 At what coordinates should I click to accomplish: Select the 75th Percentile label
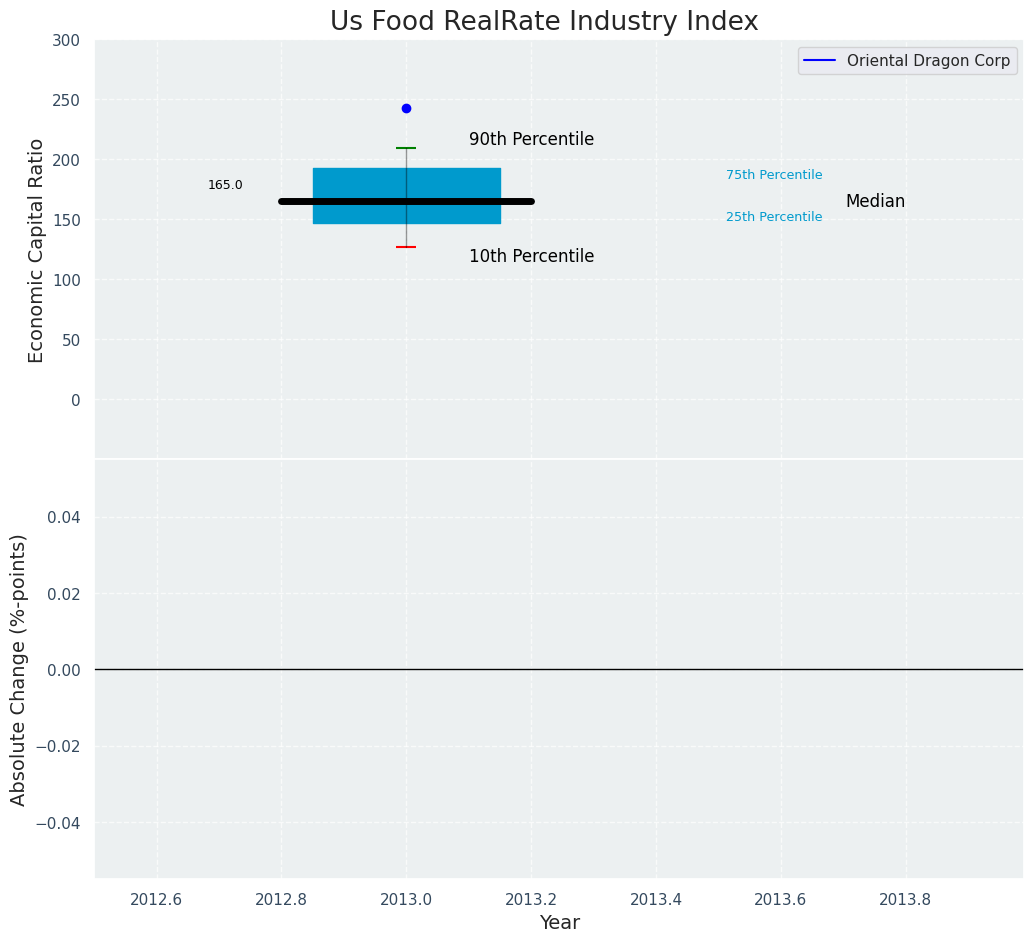(774, 175)
